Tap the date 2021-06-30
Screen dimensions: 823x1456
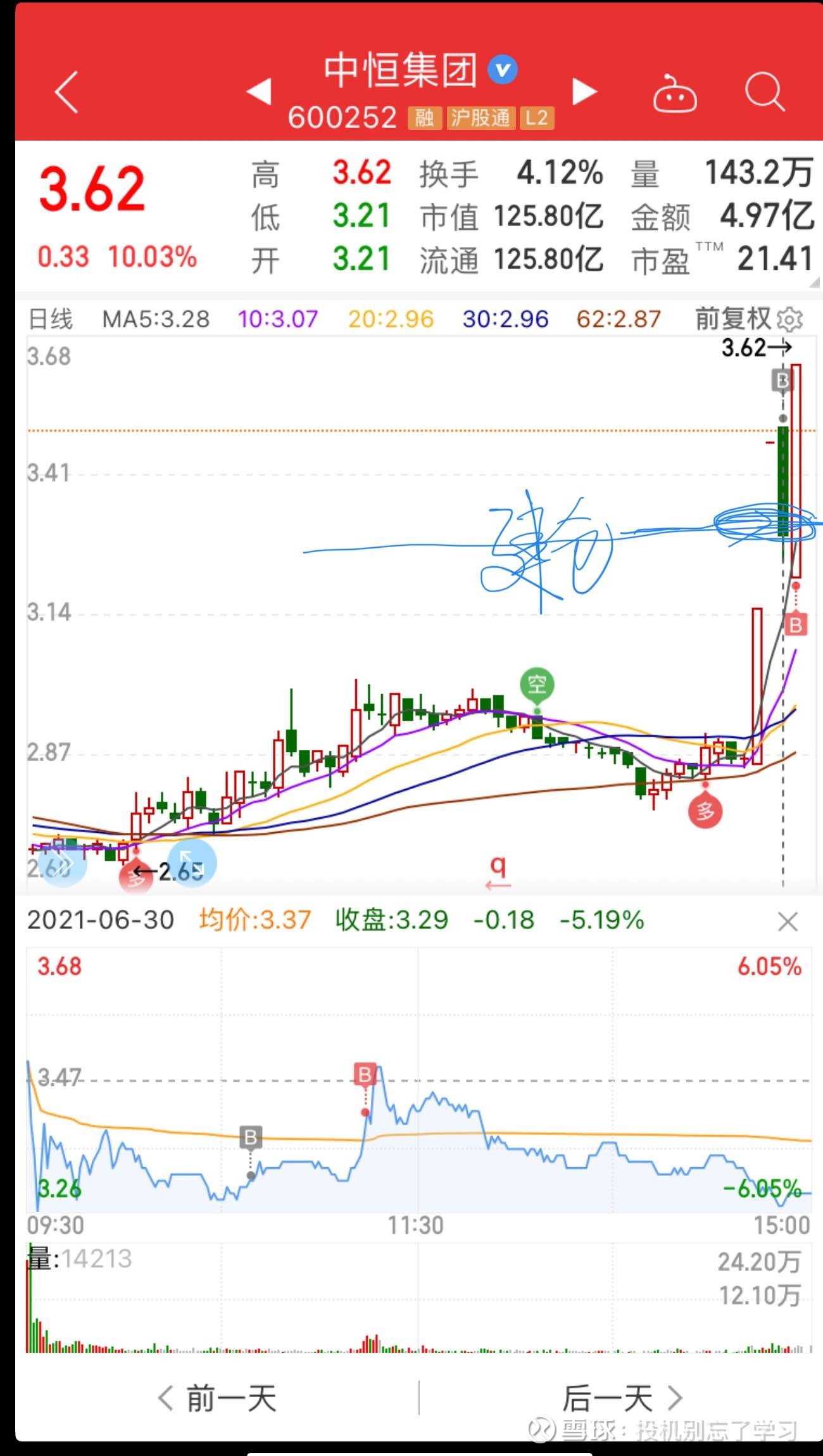coord(101,920)
